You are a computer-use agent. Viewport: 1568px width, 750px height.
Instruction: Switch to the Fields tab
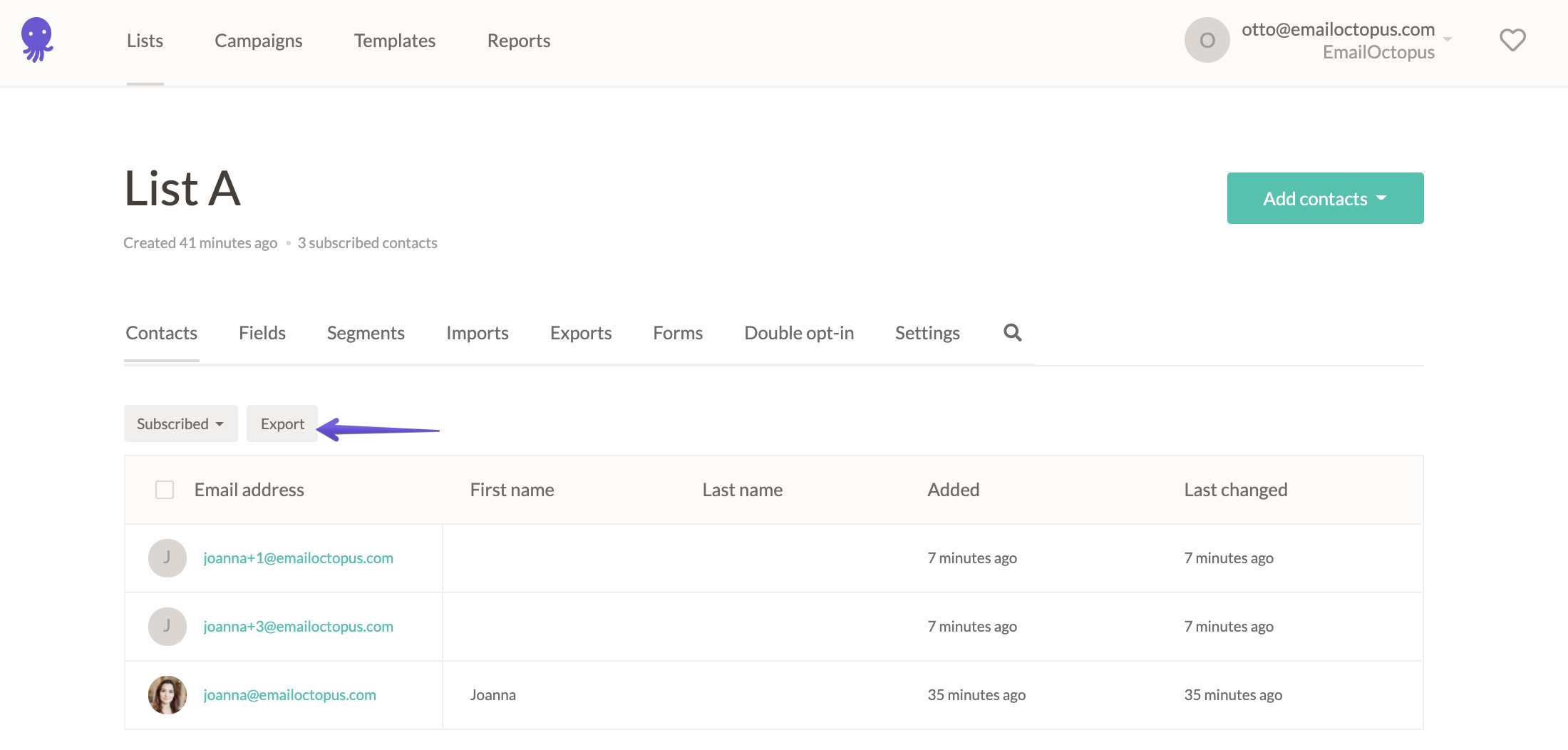click(262, 332)
